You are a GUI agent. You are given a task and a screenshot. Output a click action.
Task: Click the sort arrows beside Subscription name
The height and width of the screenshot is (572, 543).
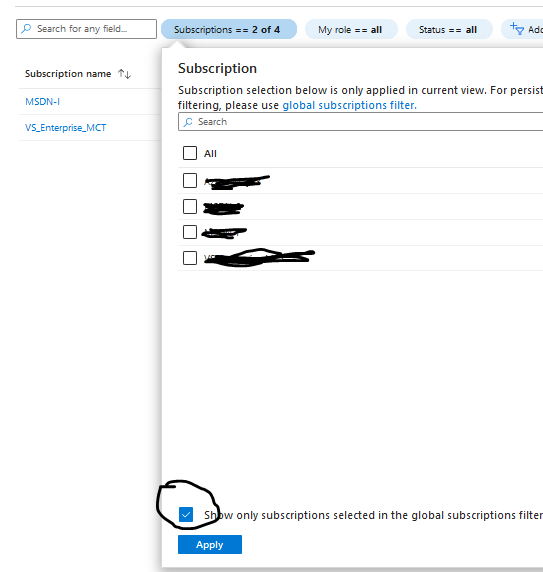point(124,74)
